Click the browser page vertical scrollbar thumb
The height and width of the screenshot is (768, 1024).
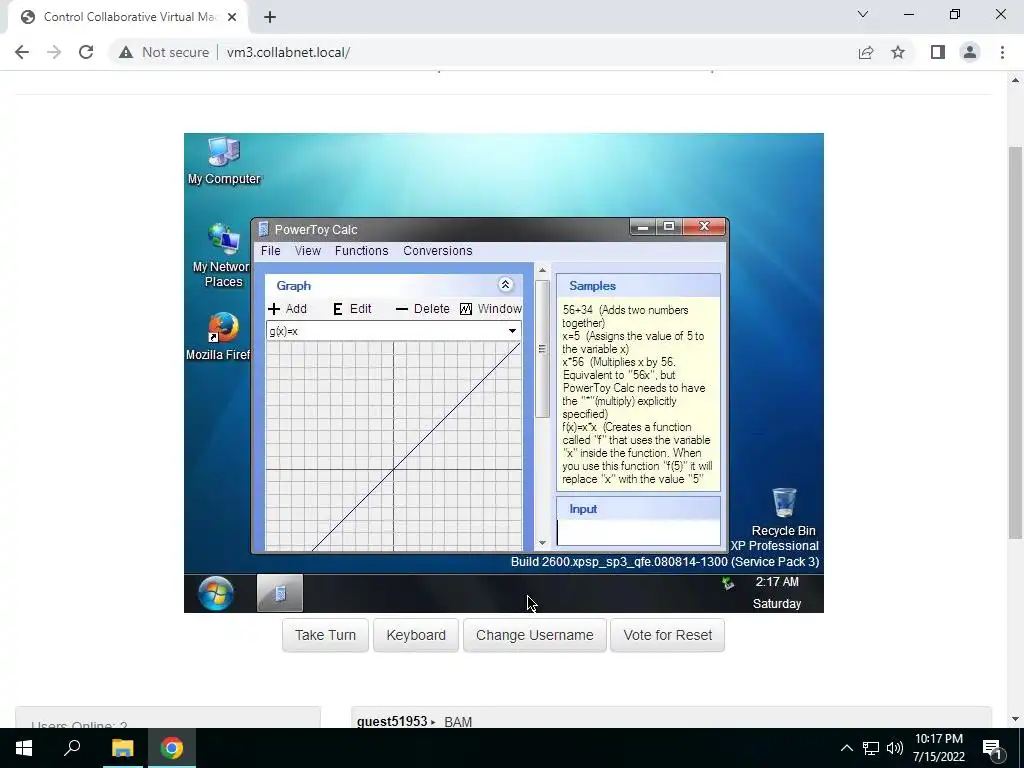click(1015, 343)
